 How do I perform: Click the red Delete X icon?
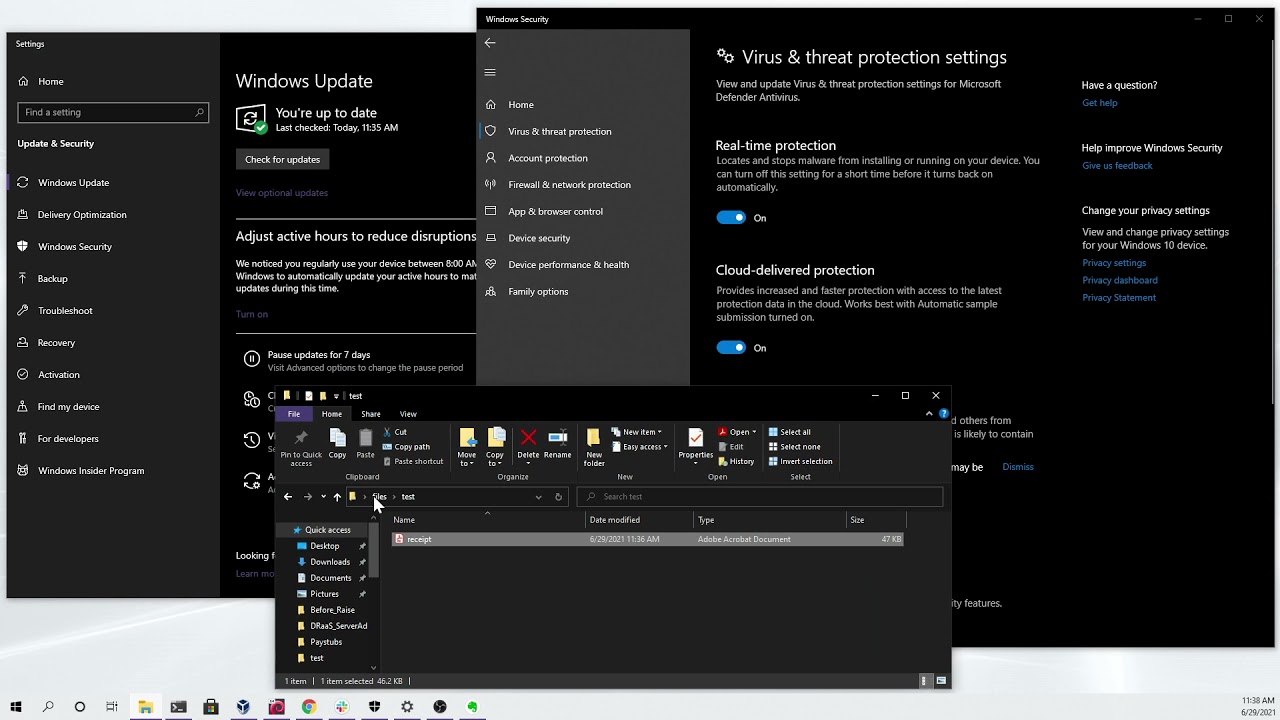[x=529, y=438]
